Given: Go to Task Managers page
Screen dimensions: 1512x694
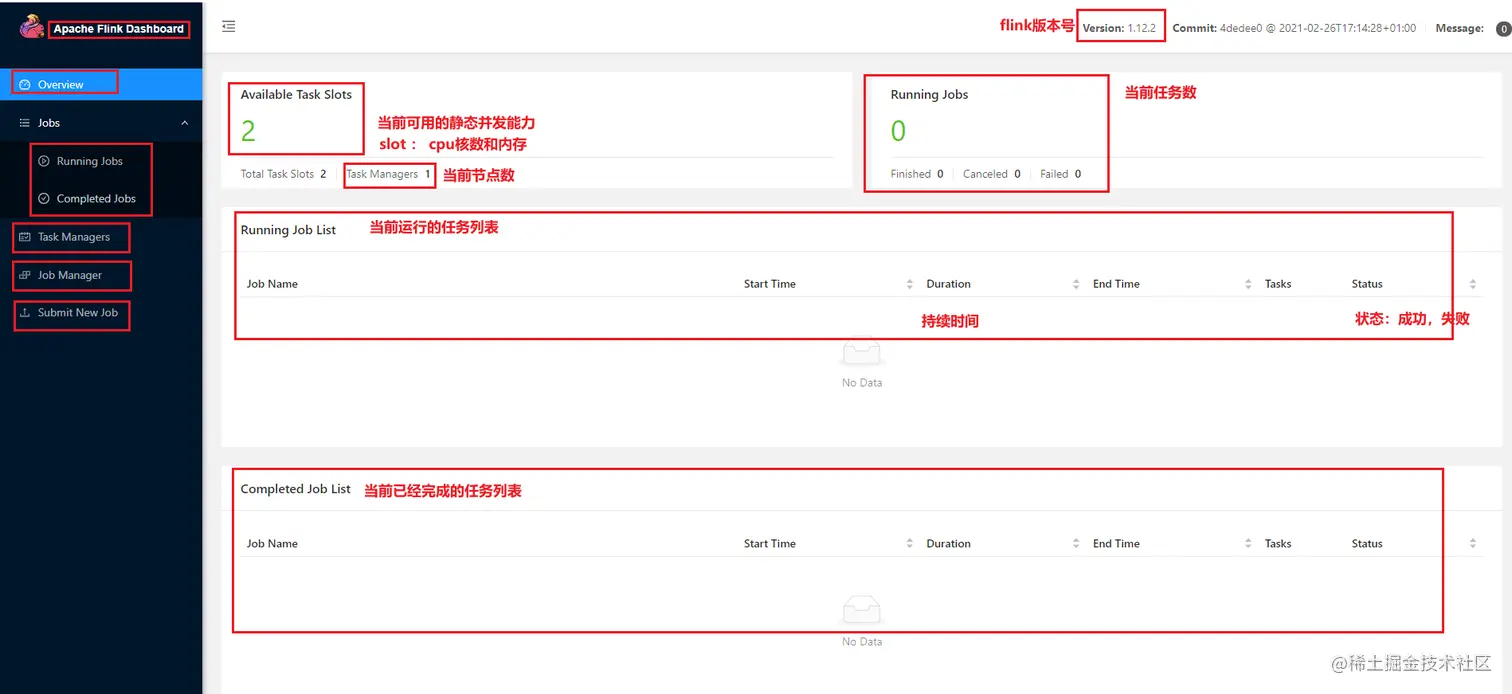Looking at the screenshot, I should tap(74, 237).
